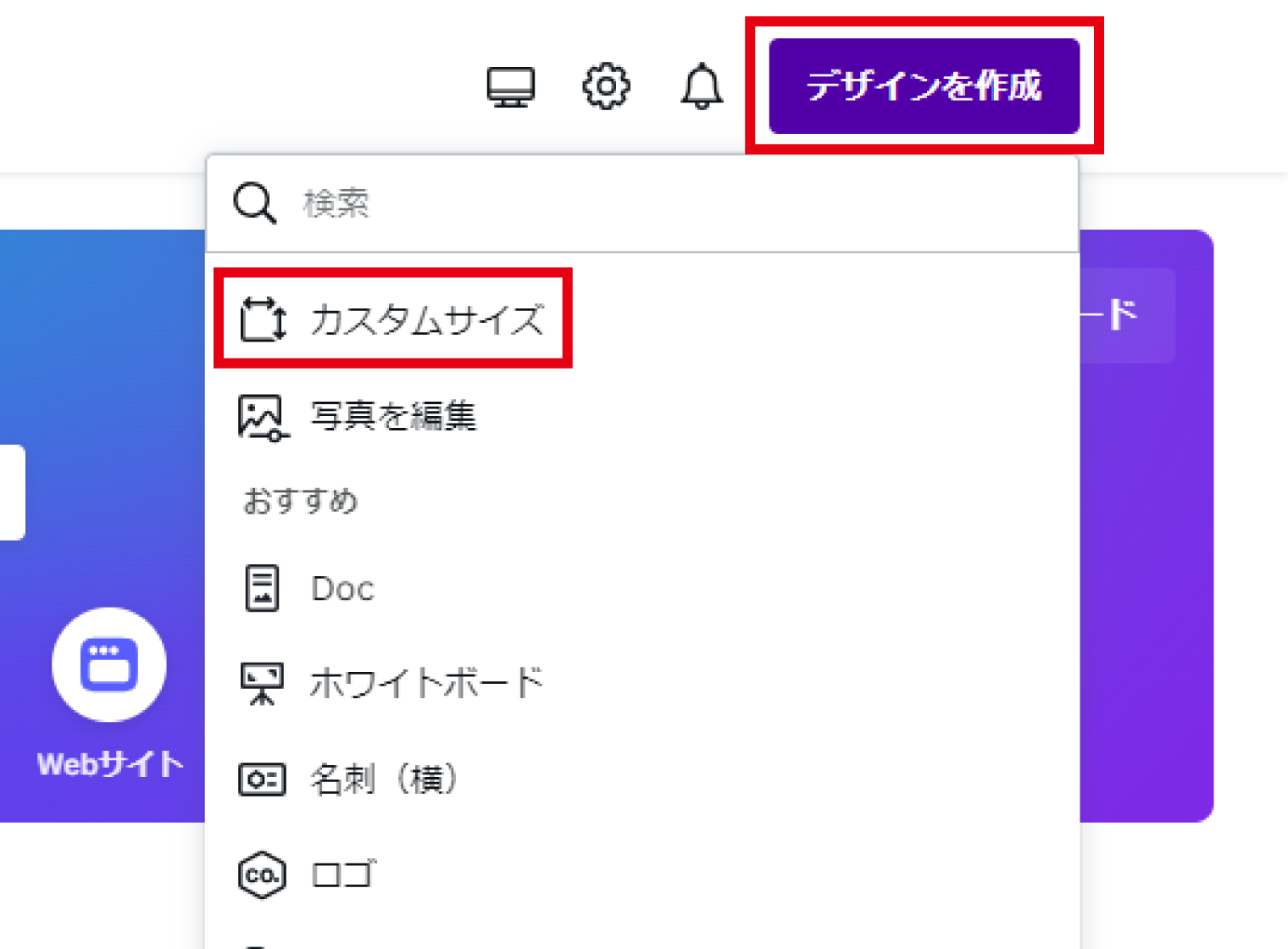Viewport: 1288px width, 949px height.
Task: Select the カスタムサイズ menu entry text
Action: click(x=427, y=319)
